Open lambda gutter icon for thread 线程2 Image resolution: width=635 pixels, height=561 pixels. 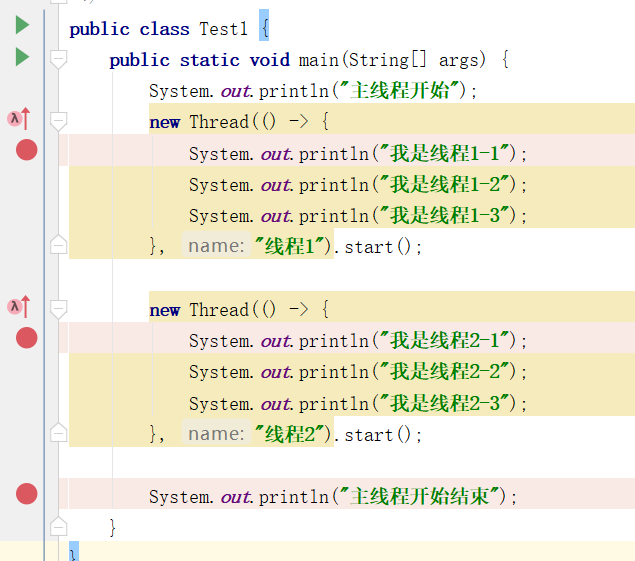(19, 307)
